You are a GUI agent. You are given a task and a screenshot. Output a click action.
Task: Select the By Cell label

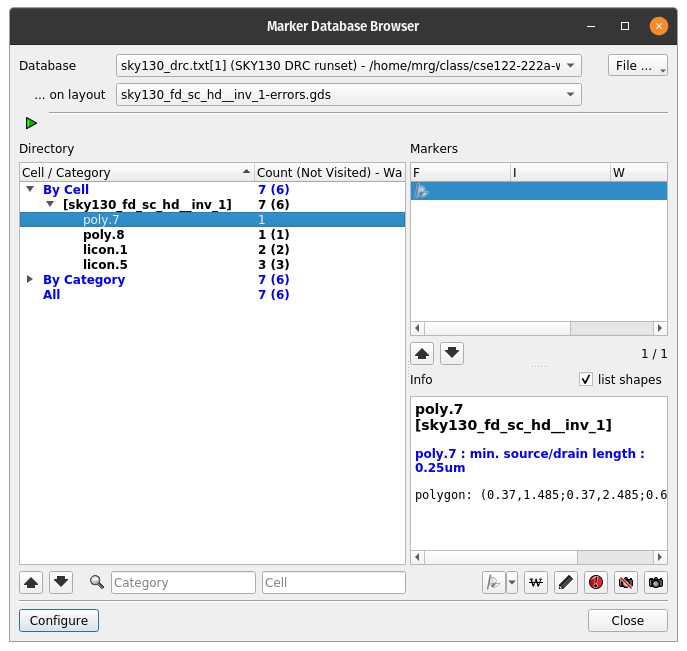click(x=66, y=189)
